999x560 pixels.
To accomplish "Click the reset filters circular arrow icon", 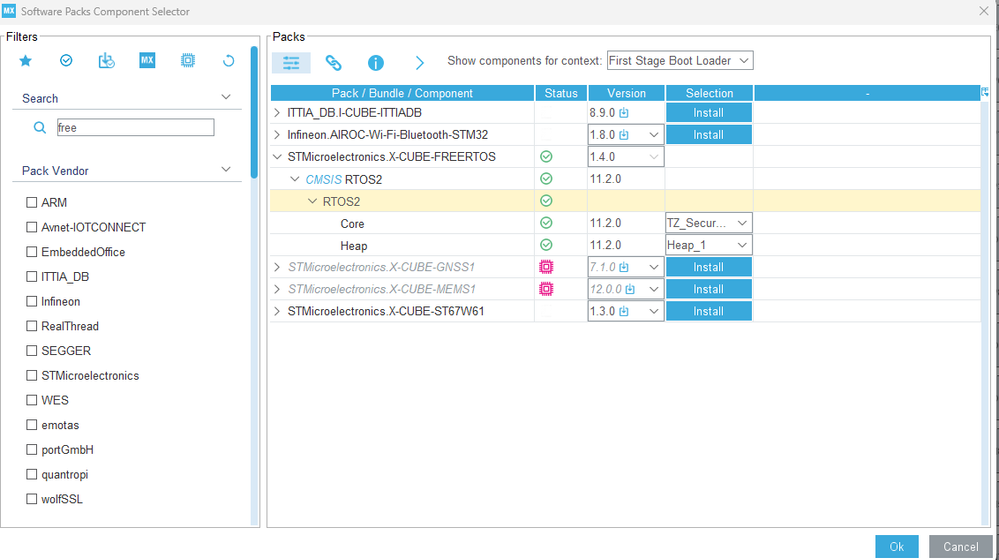I will point(229,61).
